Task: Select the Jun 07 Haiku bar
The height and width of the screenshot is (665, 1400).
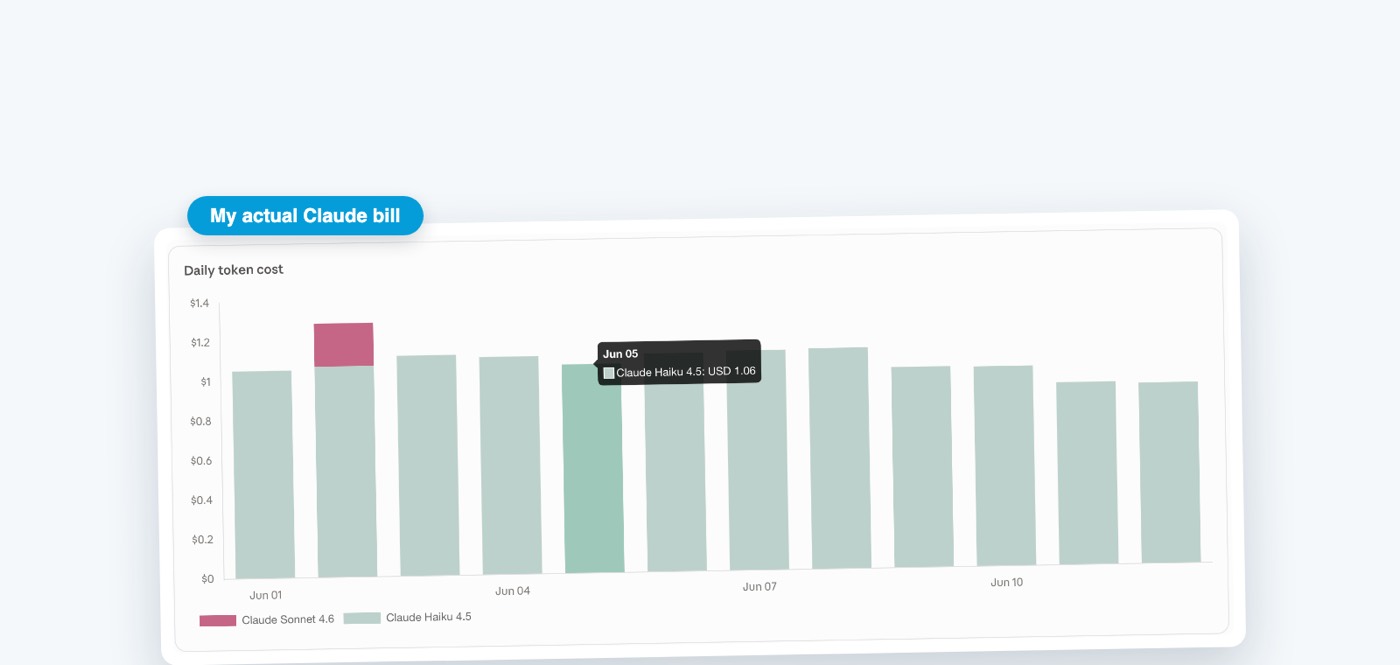Action: pos(758,460)
